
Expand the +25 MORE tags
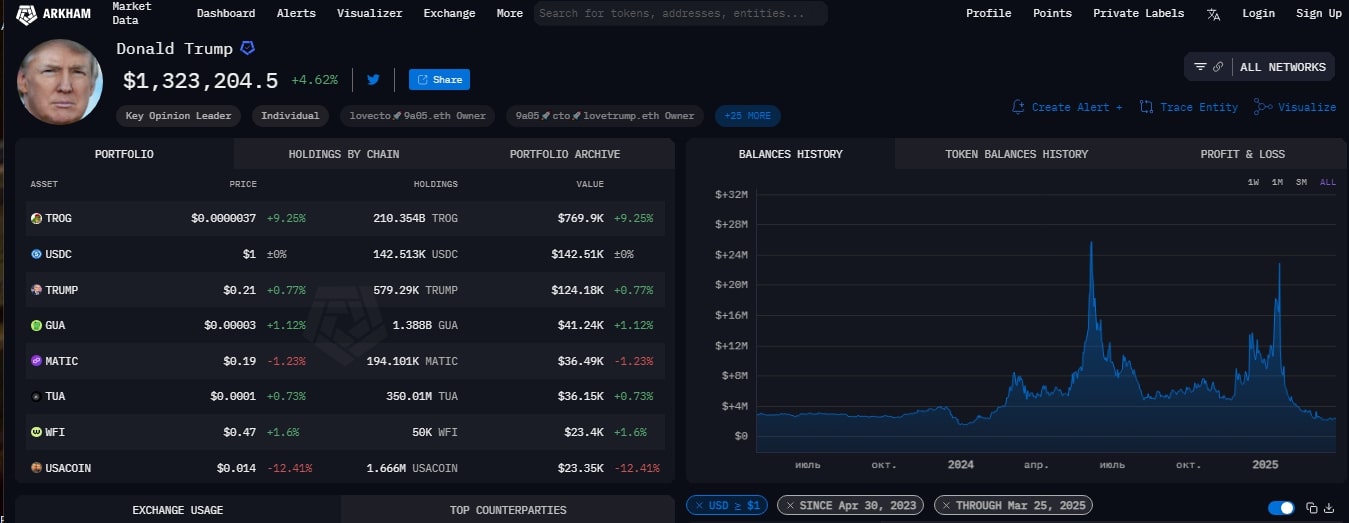click(x=748, y=116)
